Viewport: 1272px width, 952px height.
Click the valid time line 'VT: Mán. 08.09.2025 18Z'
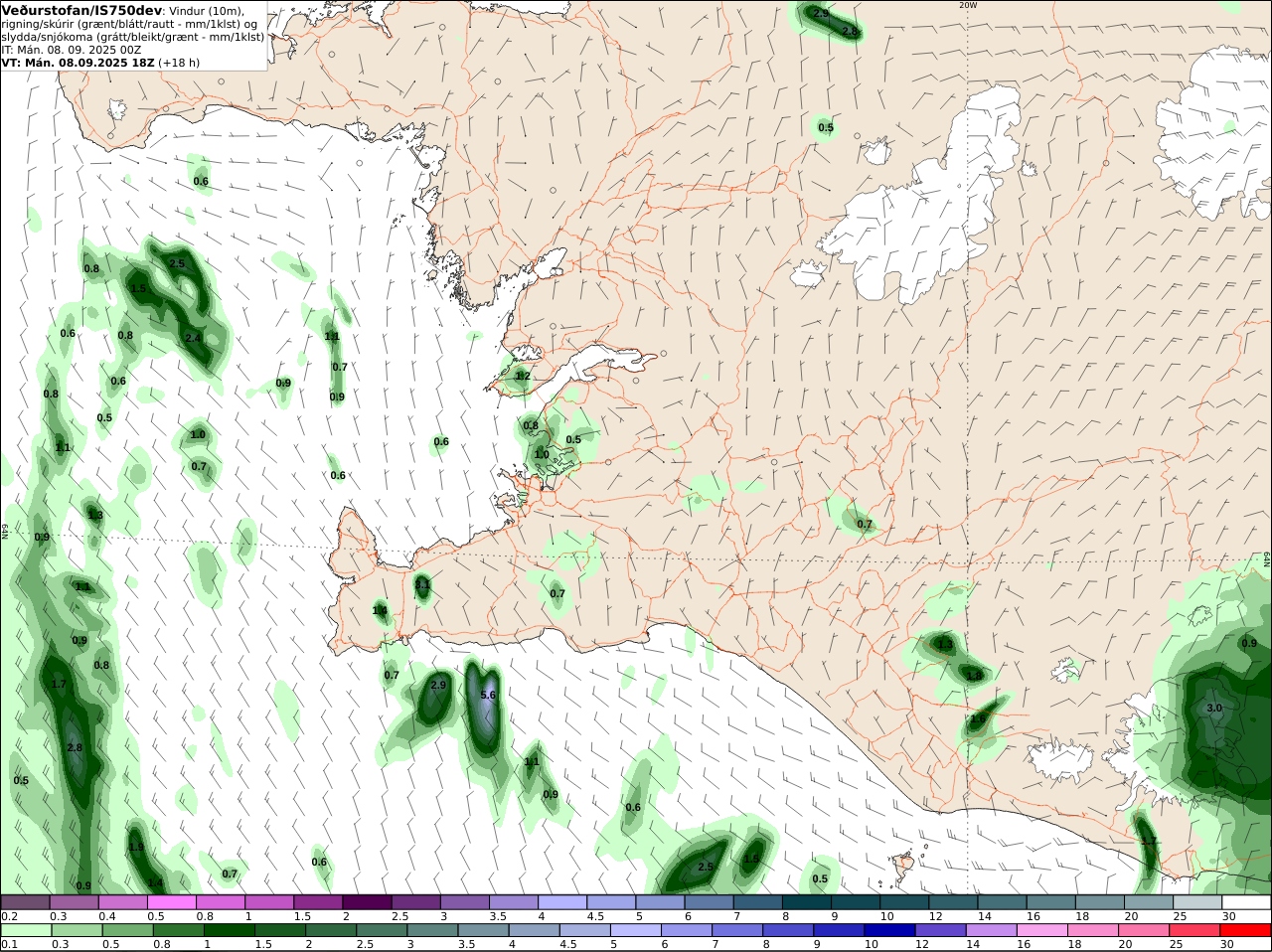(x=78, y=63)
